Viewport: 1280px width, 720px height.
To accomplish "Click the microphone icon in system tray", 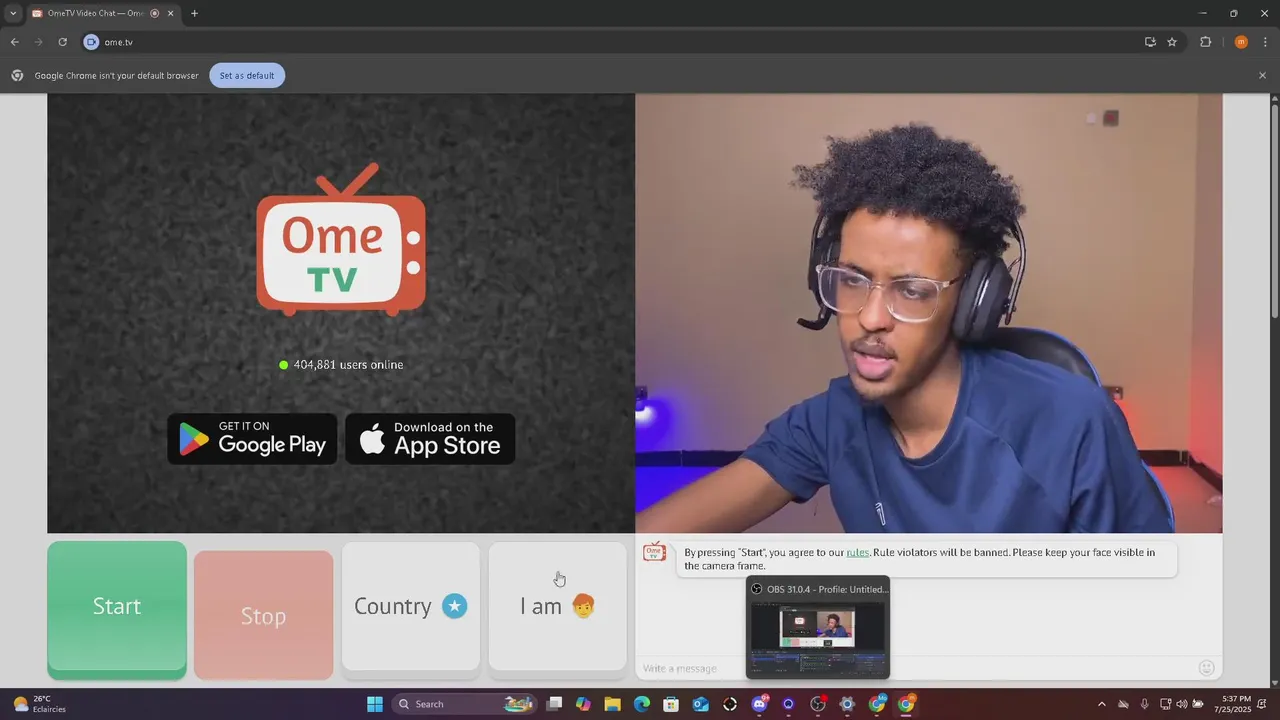I will [x=1144, y=704].
